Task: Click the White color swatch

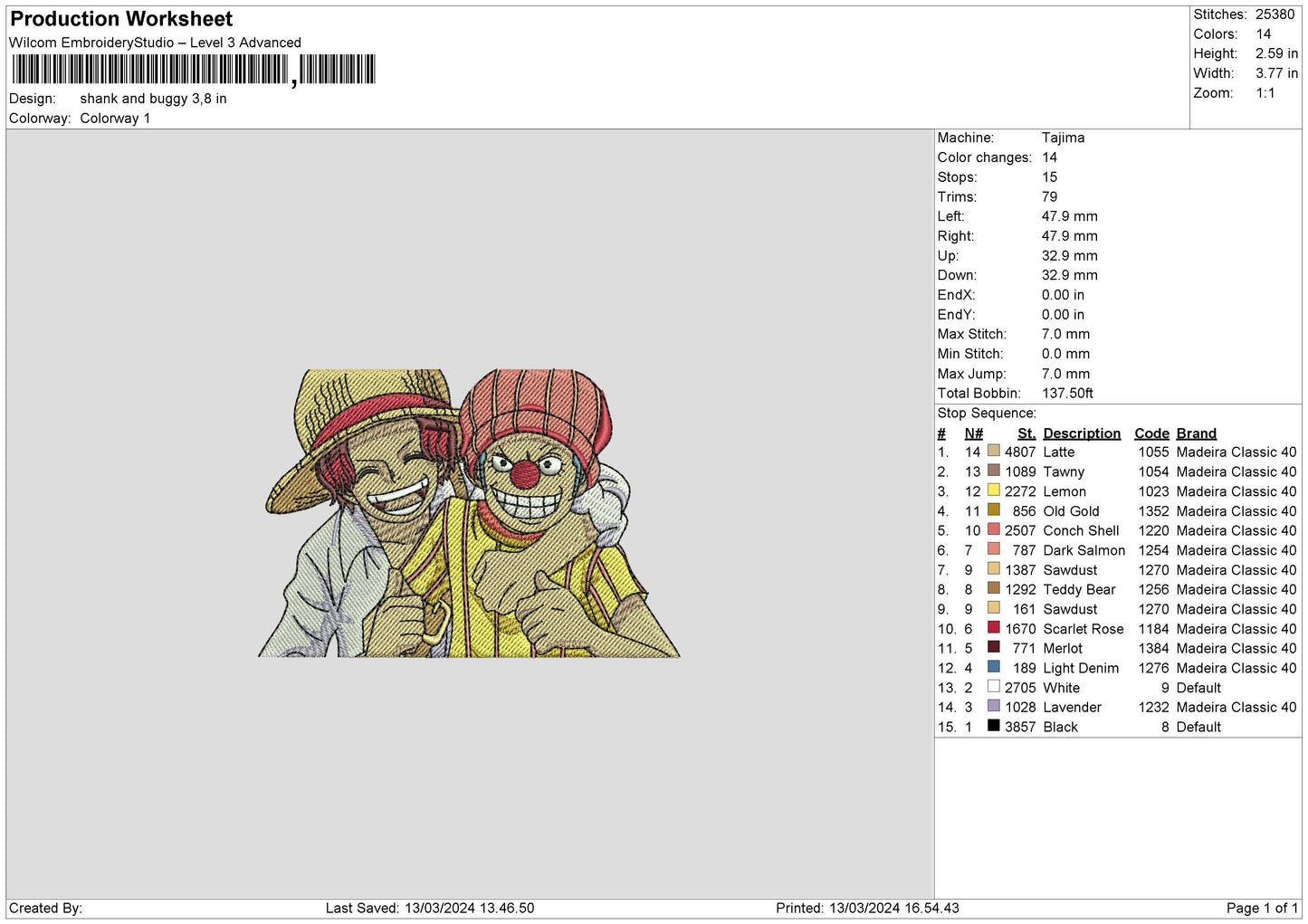Action: pyautogui.click(x=993, y=687)
